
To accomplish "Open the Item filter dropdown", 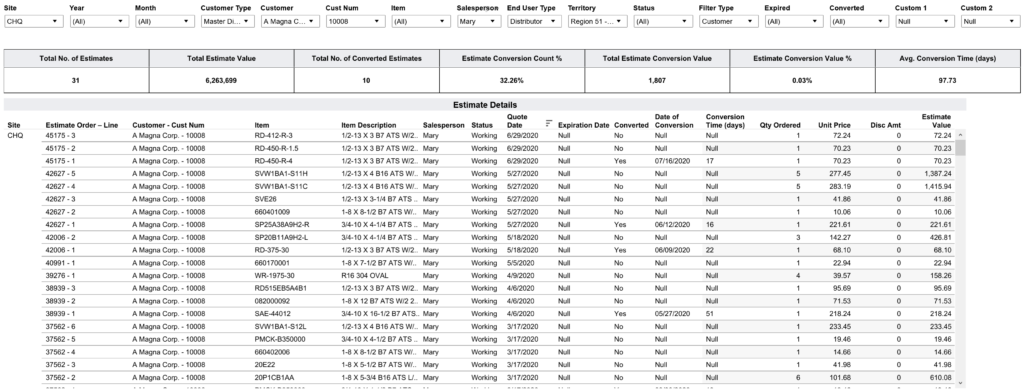I will coord(421,22).
